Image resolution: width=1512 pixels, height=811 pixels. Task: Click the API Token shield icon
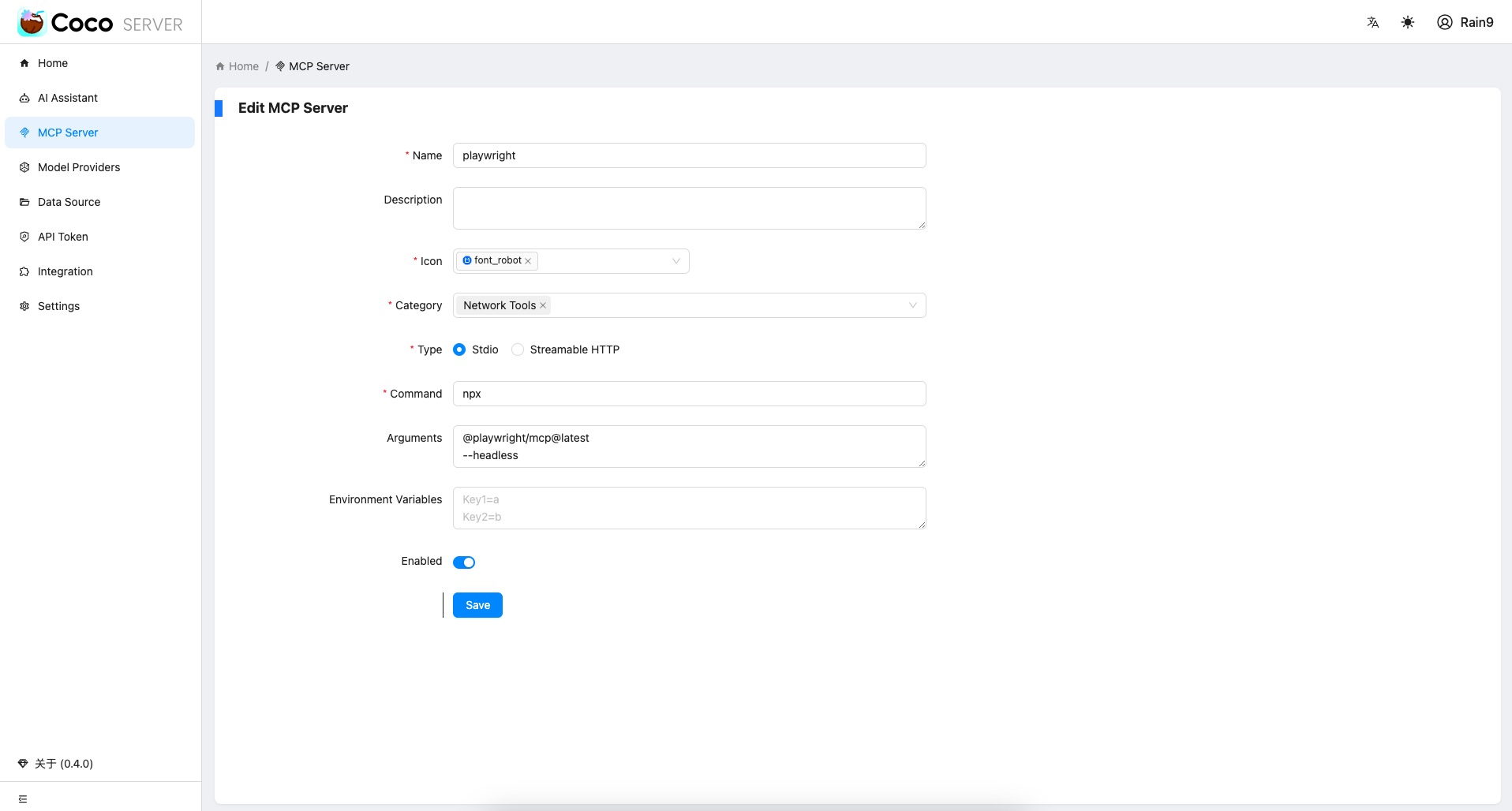[x=24, y=237]
